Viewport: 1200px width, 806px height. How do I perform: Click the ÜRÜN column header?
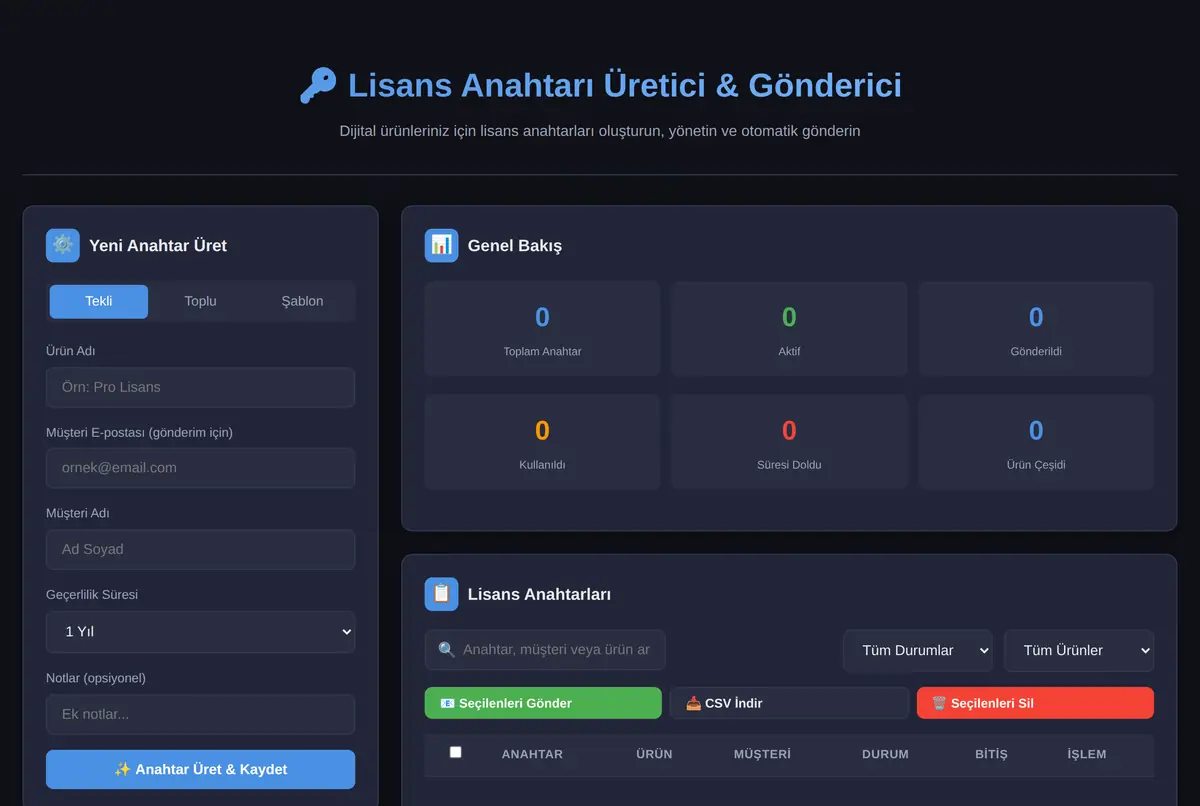click(654, 754)
